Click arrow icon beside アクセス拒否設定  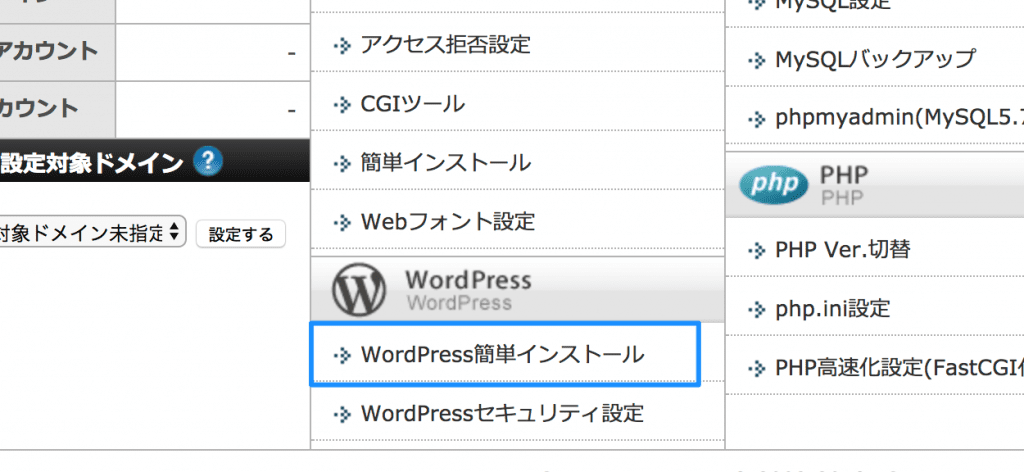(342, 46)
